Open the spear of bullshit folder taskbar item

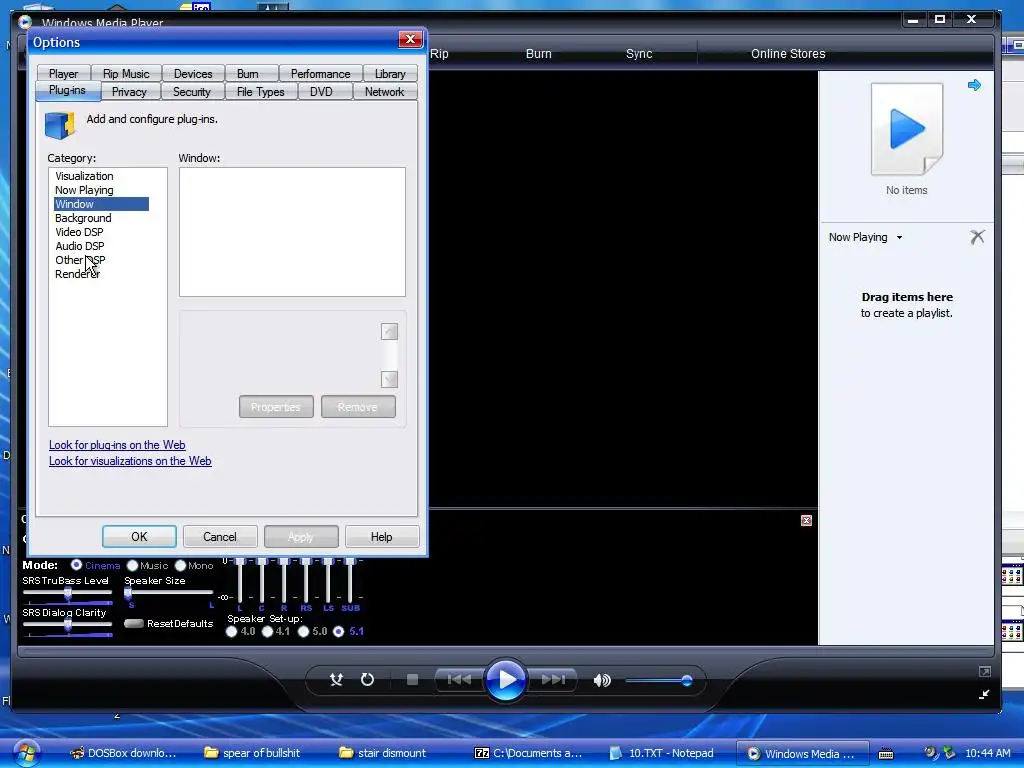tap(252, 753)
